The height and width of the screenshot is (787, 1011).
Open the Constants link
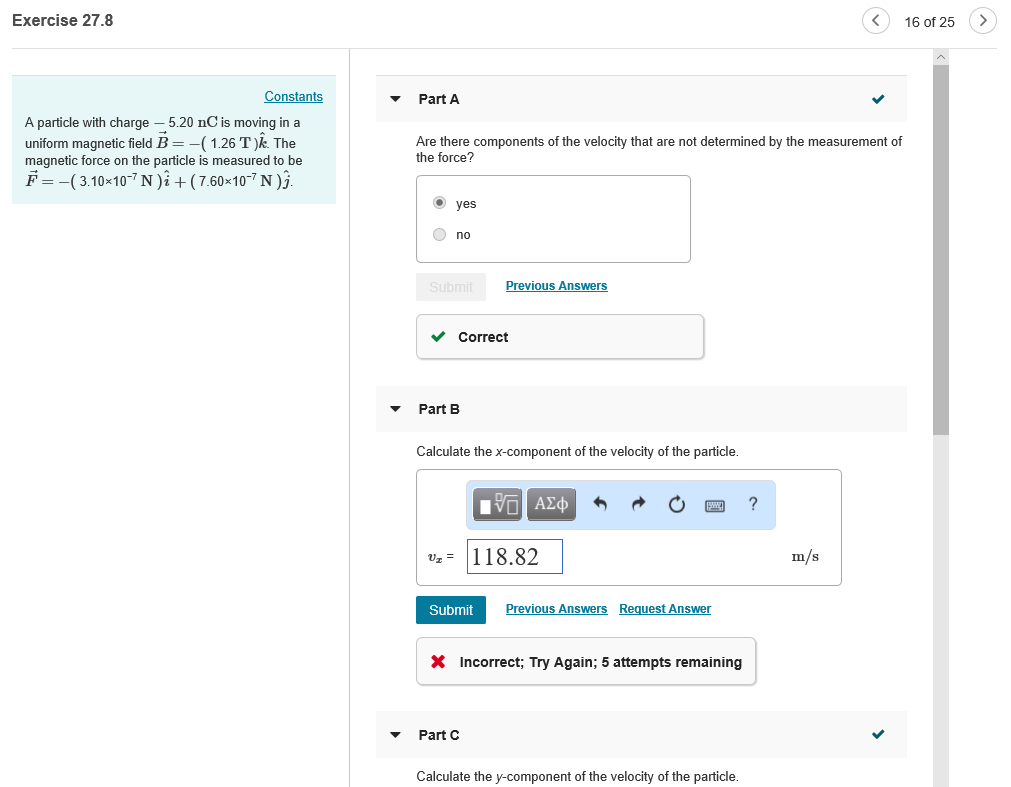coord(293,96)
